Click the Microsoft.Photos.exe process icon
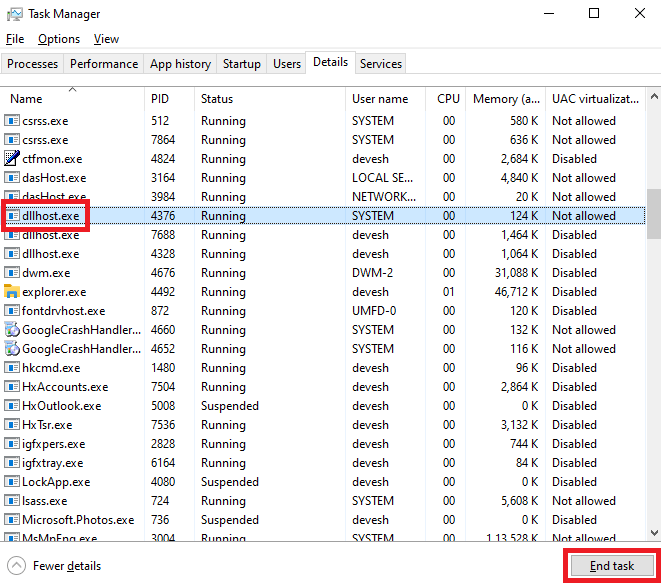Screen dimensions: 661x588 12,519
